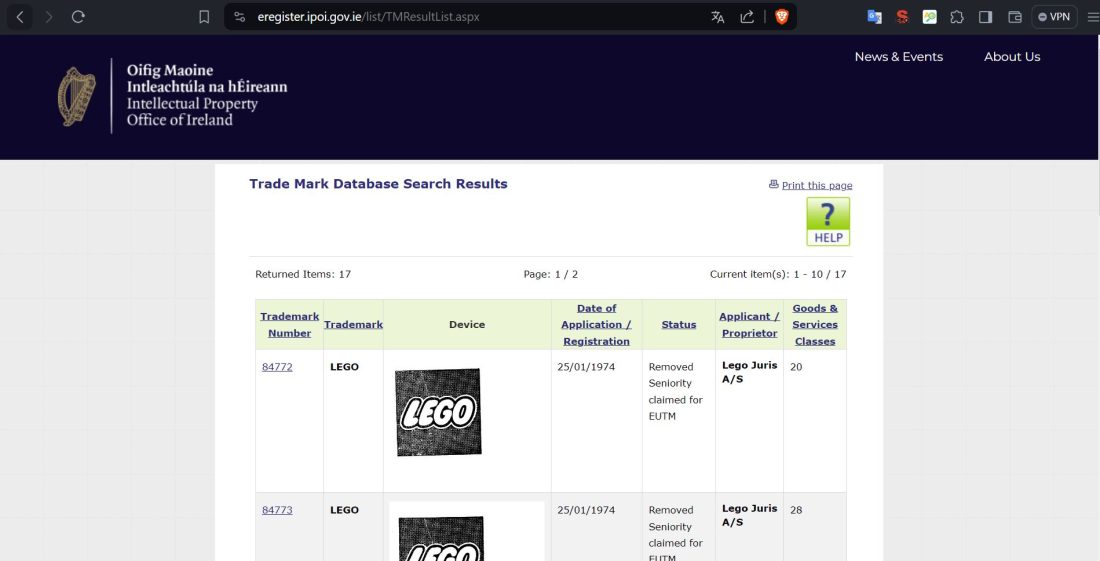Image resolution: width=1100 pixels, height=561 pixels.
Task: Reload the page with refresh icon
Action: (78, 17)
